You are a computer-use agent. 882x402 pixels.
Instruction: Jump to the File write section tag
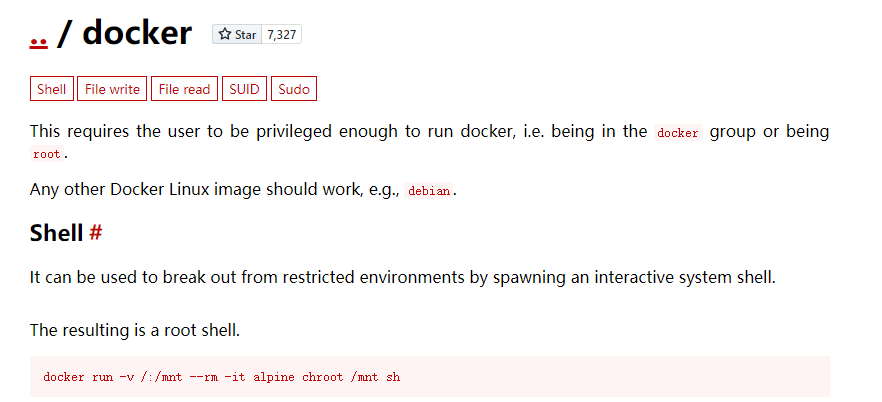pyautogui.click(x=112, y=89)
